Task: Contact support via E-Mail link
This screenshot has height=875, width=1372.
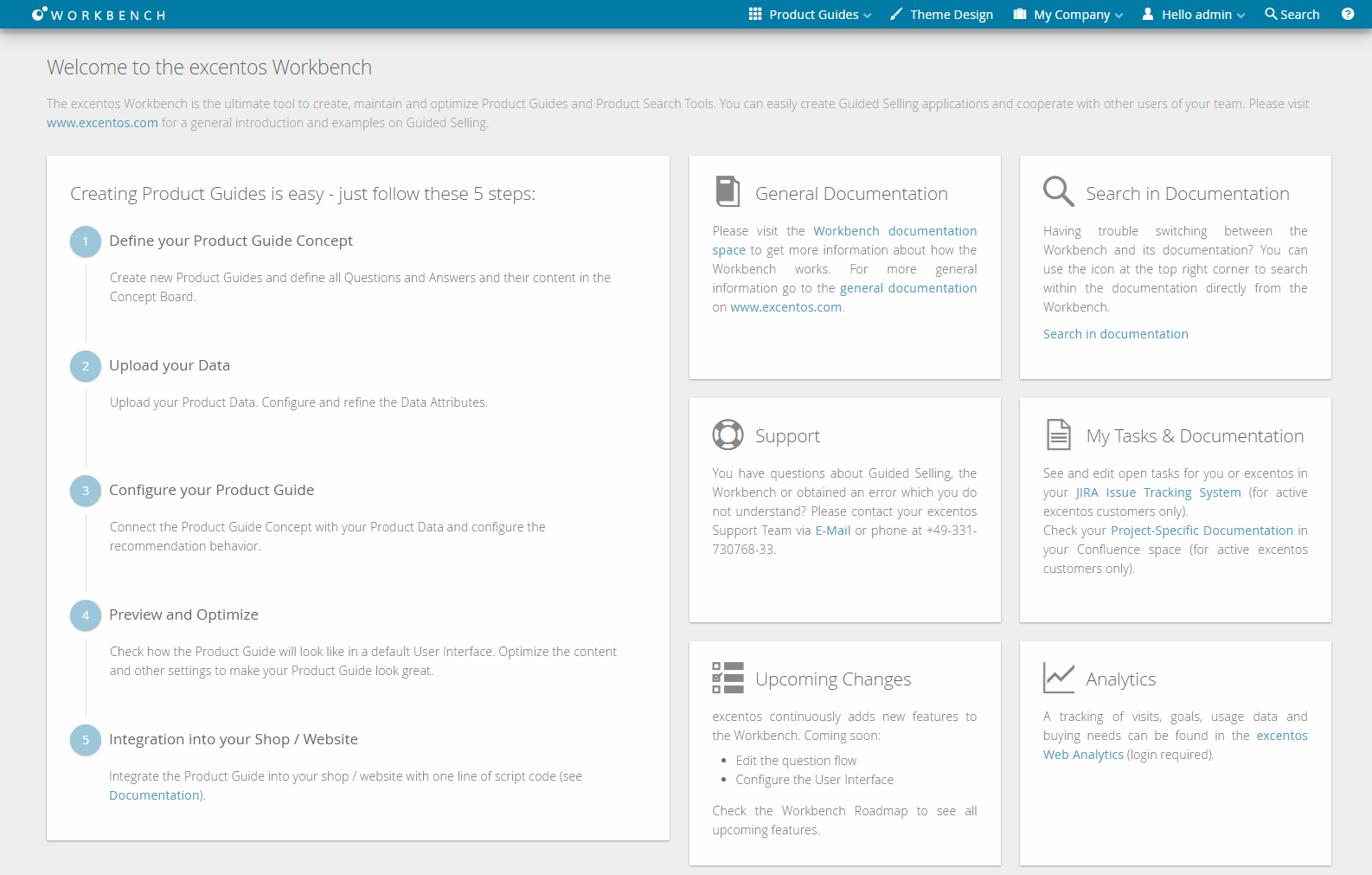Action: [x=833, y=531]
